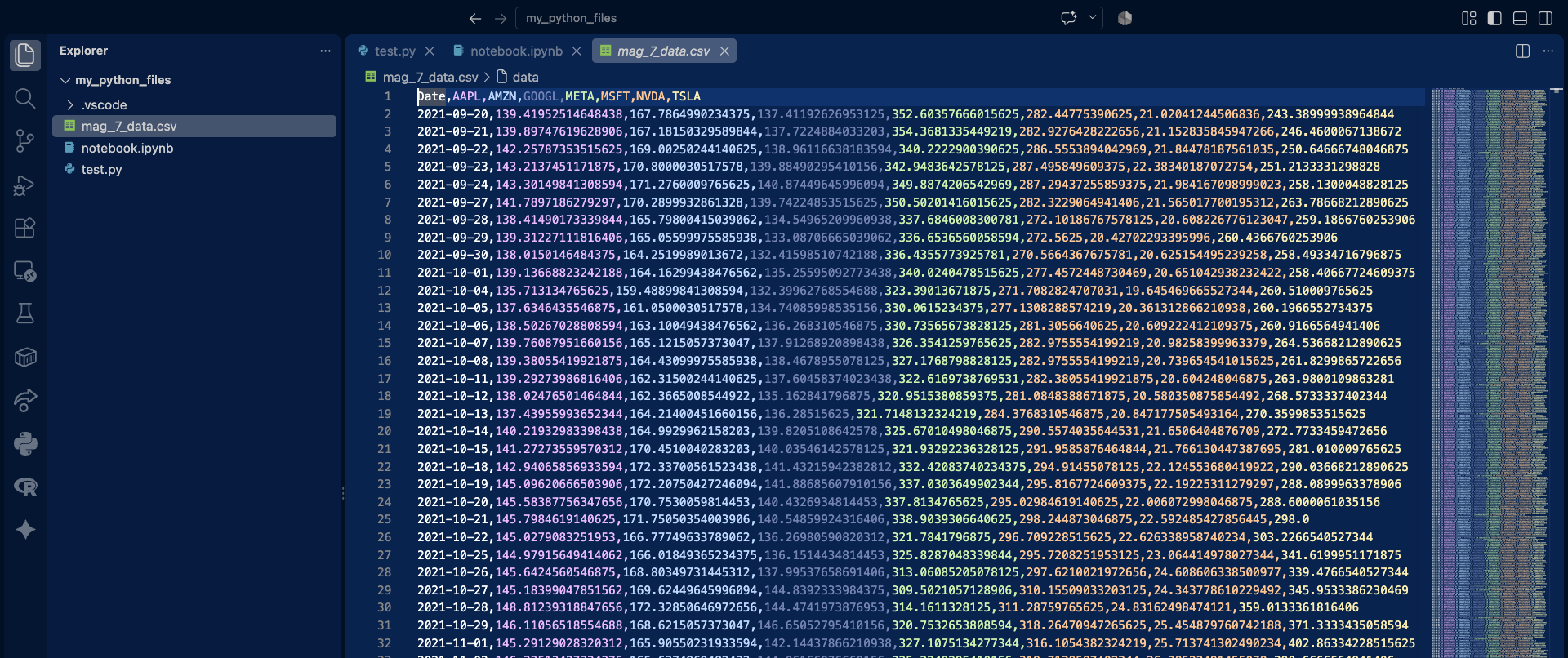Click the Explorer panel title
This screenshot has height=658, width=1568.
[83, 51]
